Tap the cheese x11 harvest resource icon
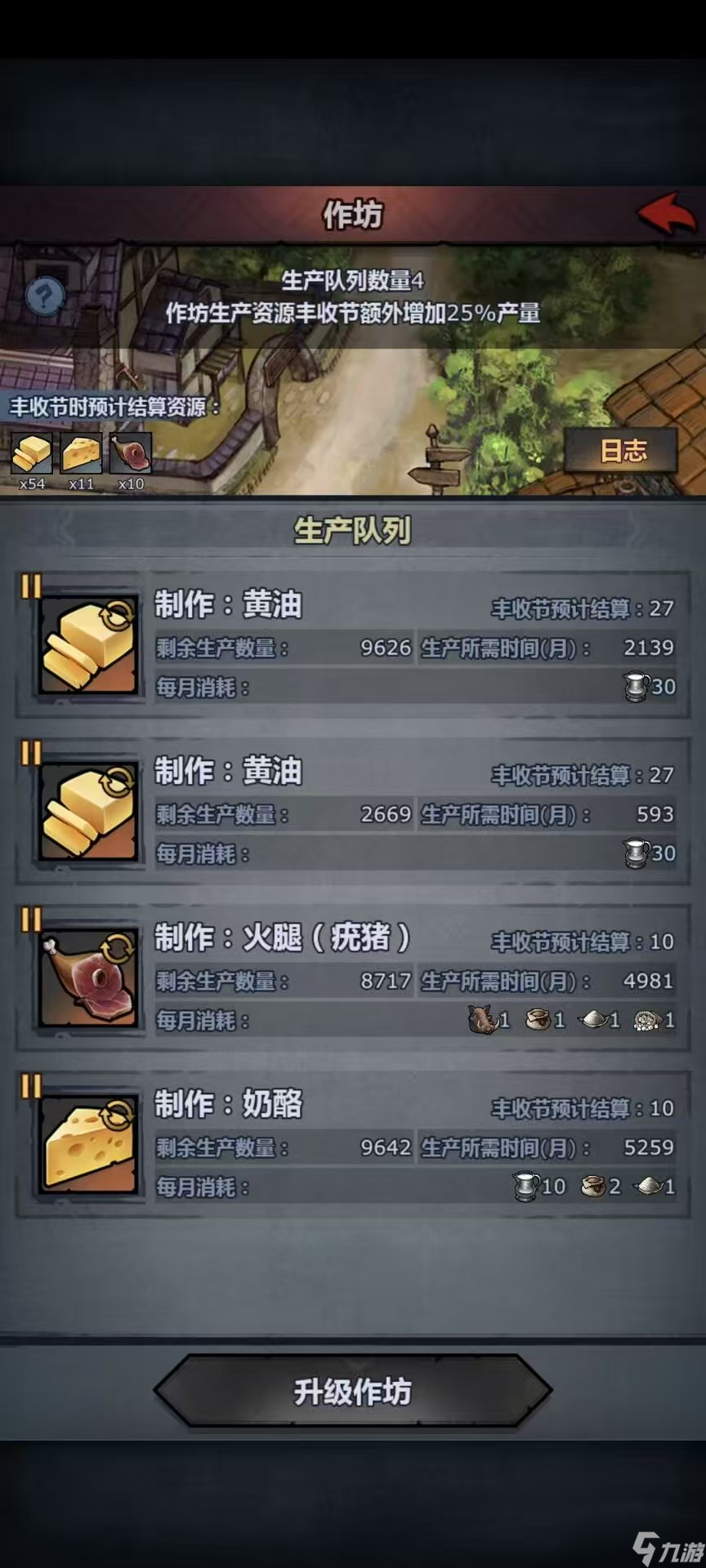This screenshot has width=706, height=1568. coord(82,453)
